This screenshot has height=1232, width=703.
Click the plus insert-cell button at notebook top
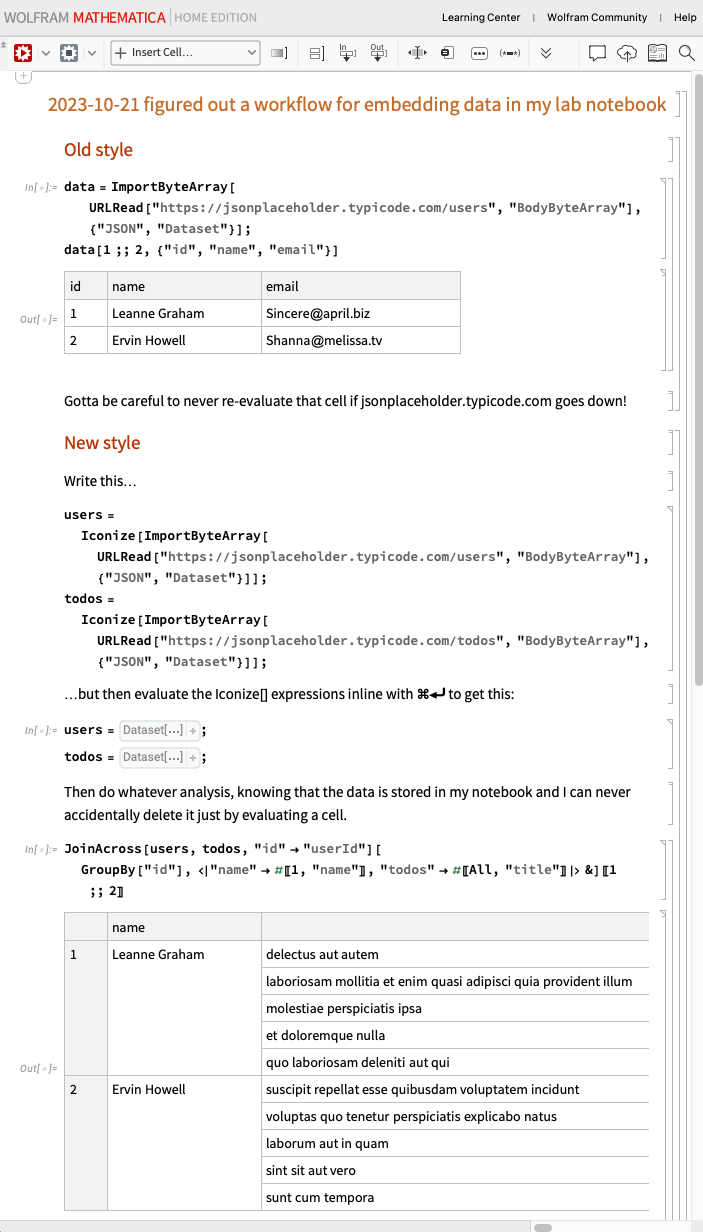[24, 76]
